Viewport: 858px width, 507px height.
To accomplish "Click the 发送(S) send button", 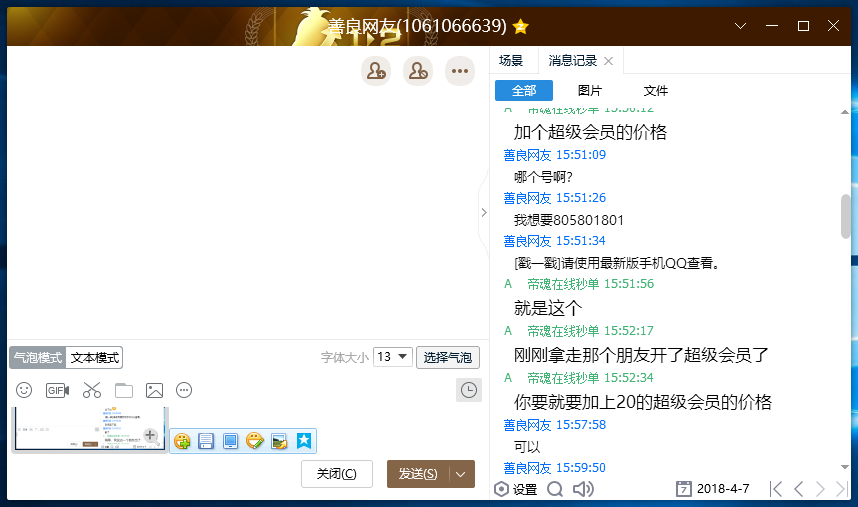I will click(418, 474).
